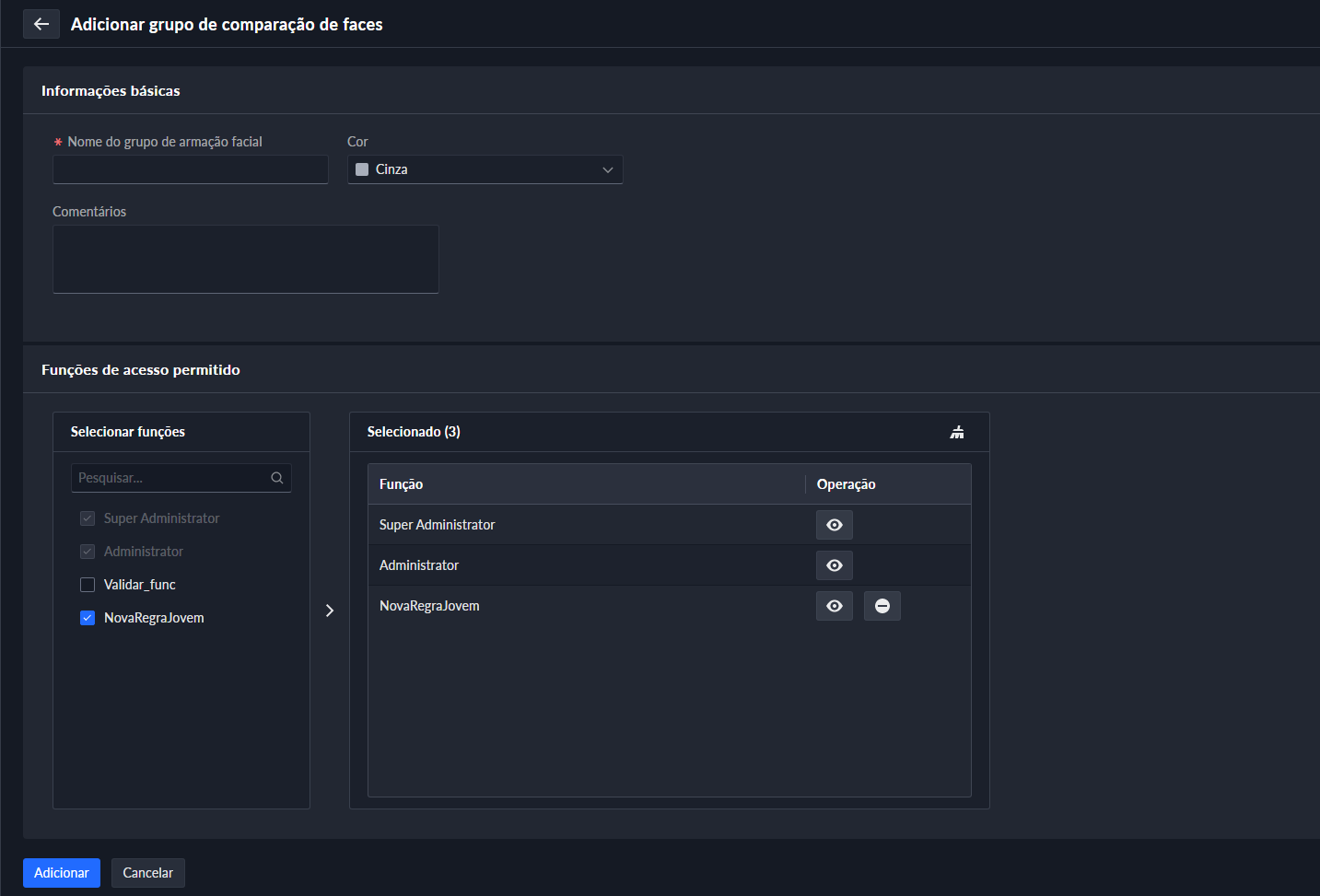
Task: Click the back arrow button
Action: click(41, 24)
